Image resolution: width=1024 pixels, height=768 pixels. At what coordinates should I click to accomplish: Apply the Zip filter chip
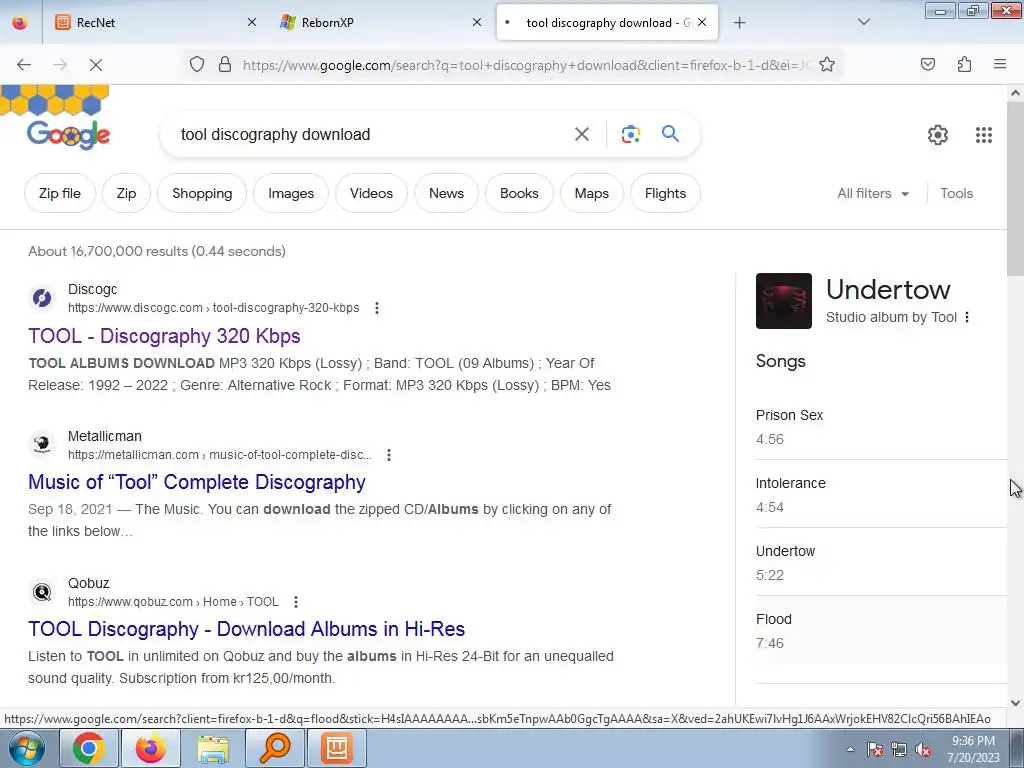(x=126, y=193)
